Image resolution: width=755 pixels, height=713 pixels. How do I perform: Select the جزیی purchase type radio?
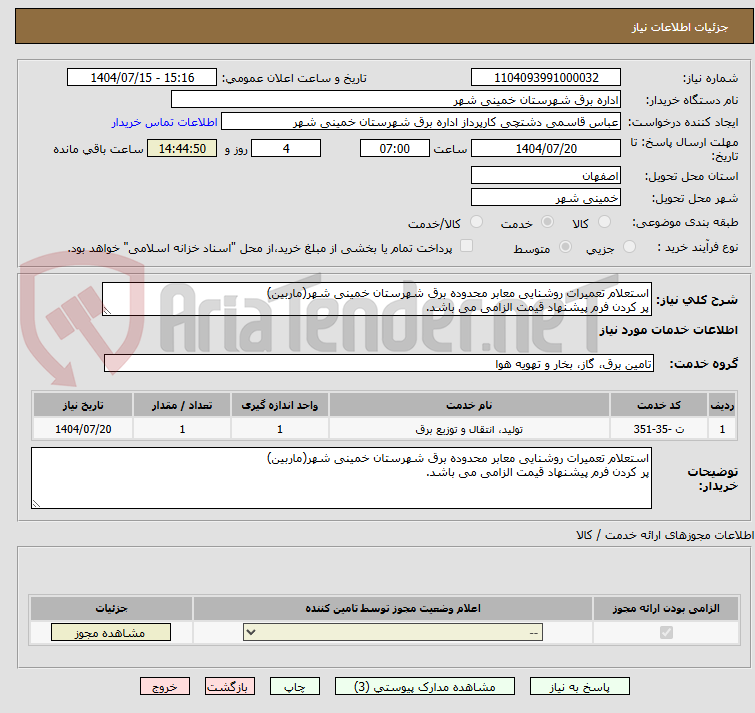629,247
